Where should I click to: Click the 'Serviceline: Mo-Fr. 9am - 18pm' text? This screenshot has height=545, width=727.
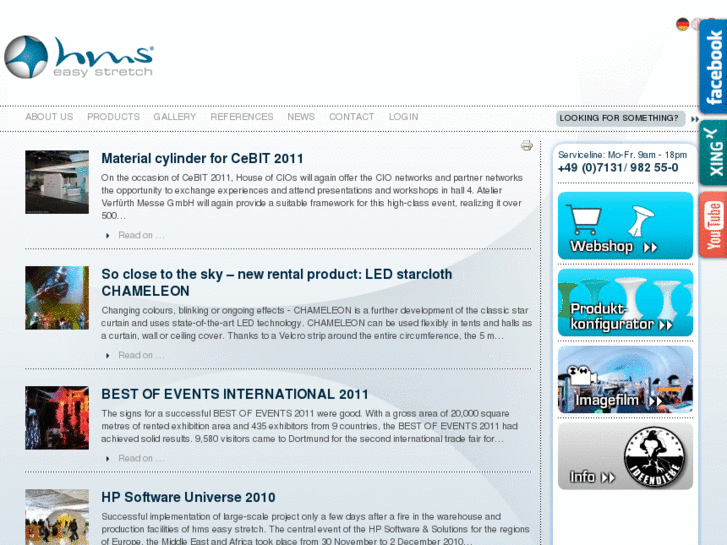tap(622, 155)
